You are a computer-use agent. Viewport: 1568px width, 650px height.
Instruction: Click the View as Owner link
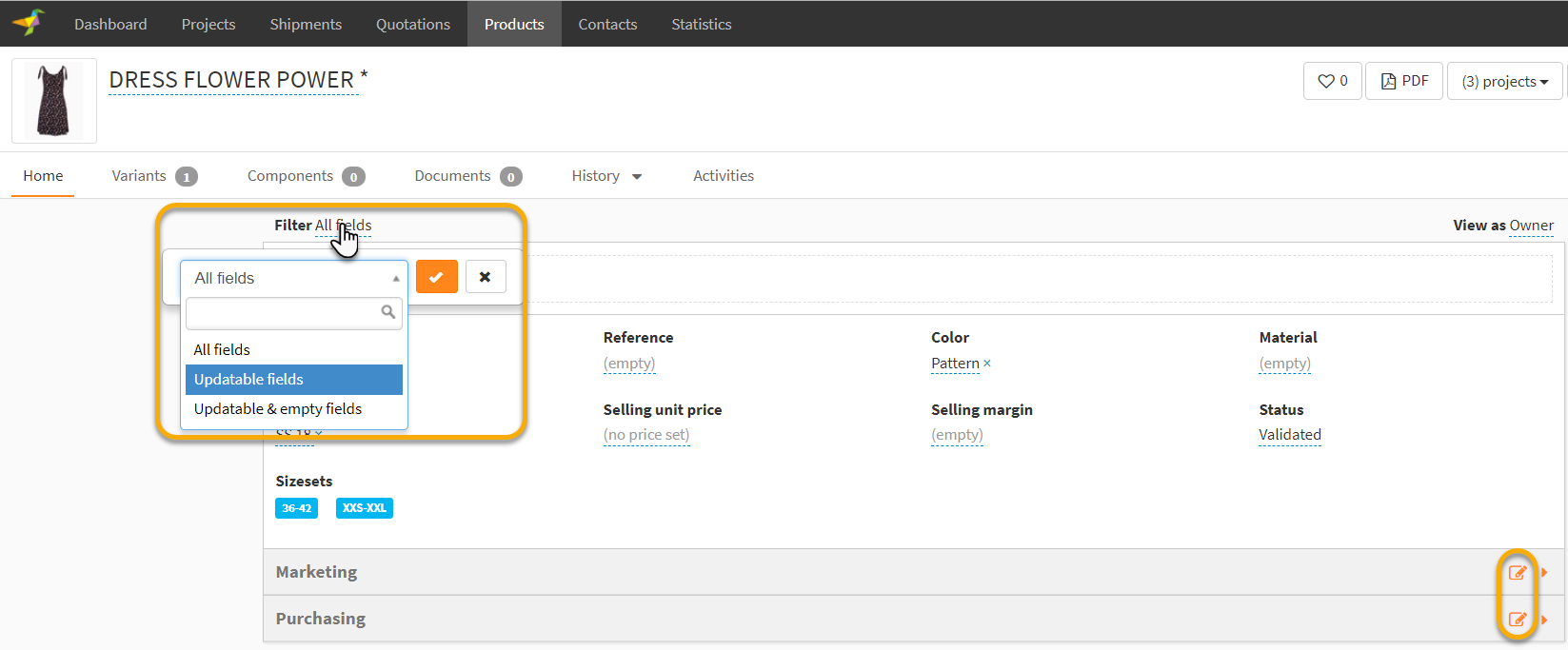(x=1531, y=226)
